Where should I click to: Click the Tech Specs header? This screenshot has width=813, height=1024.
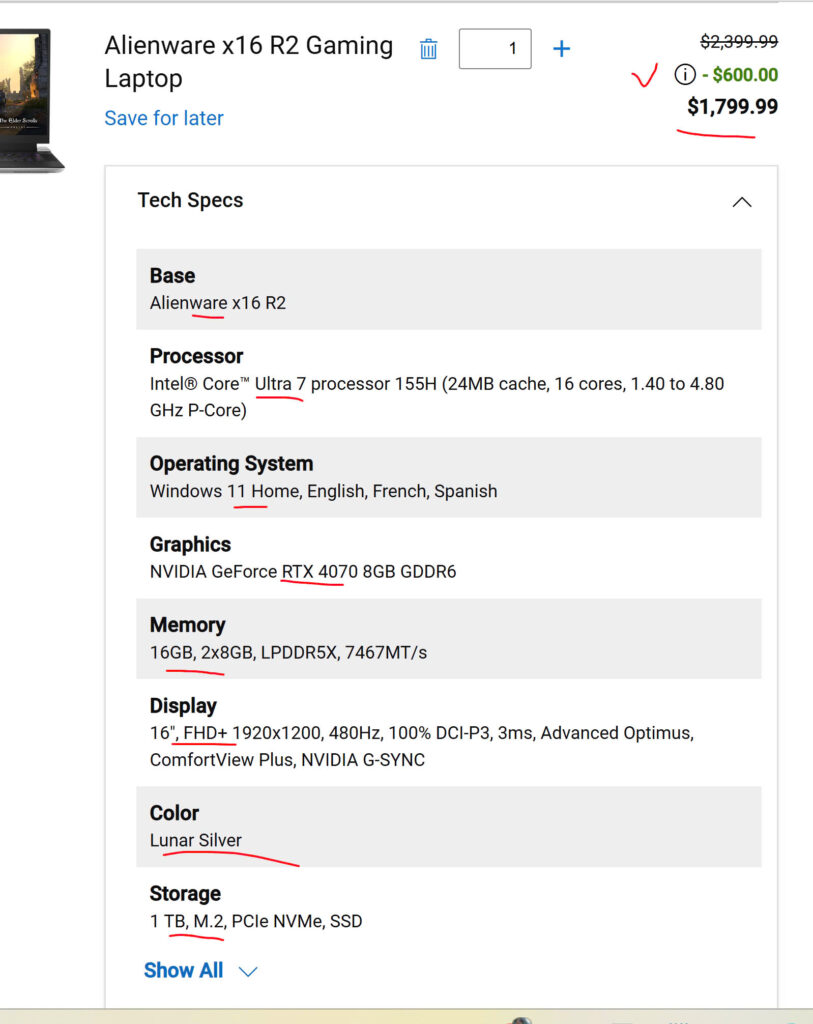tap(190, 200)
